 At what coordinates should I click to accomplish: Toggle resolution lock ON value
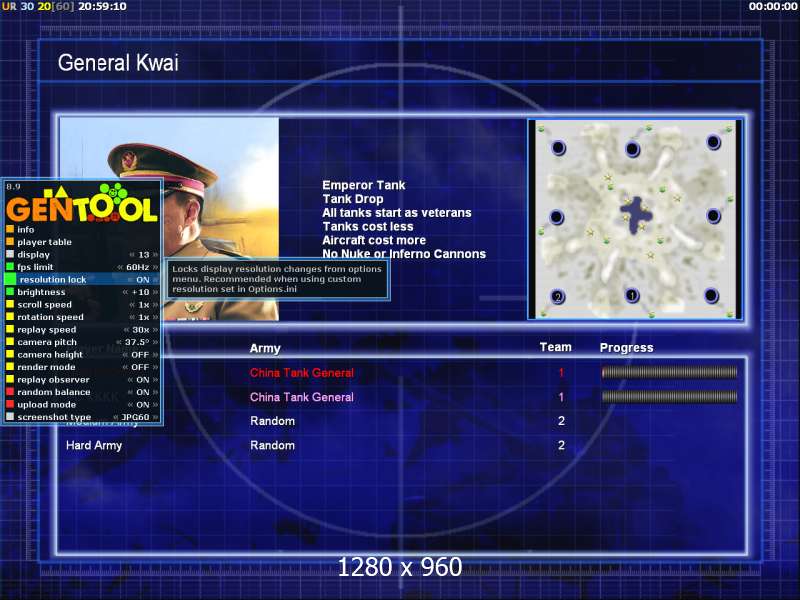[x=143, y=280]
